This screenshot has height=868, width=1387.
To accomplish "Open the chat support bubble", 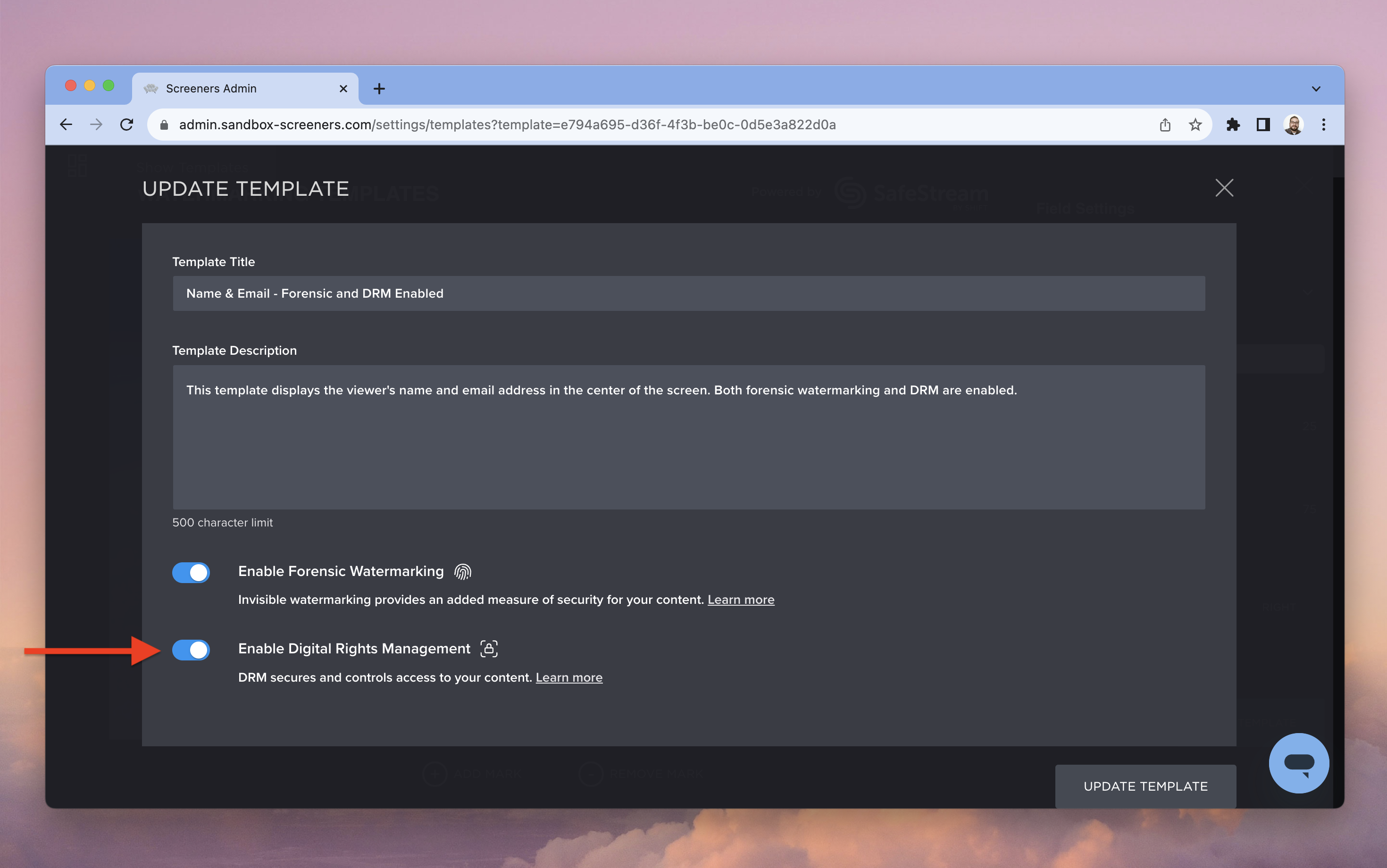I will coord(1299,763).
